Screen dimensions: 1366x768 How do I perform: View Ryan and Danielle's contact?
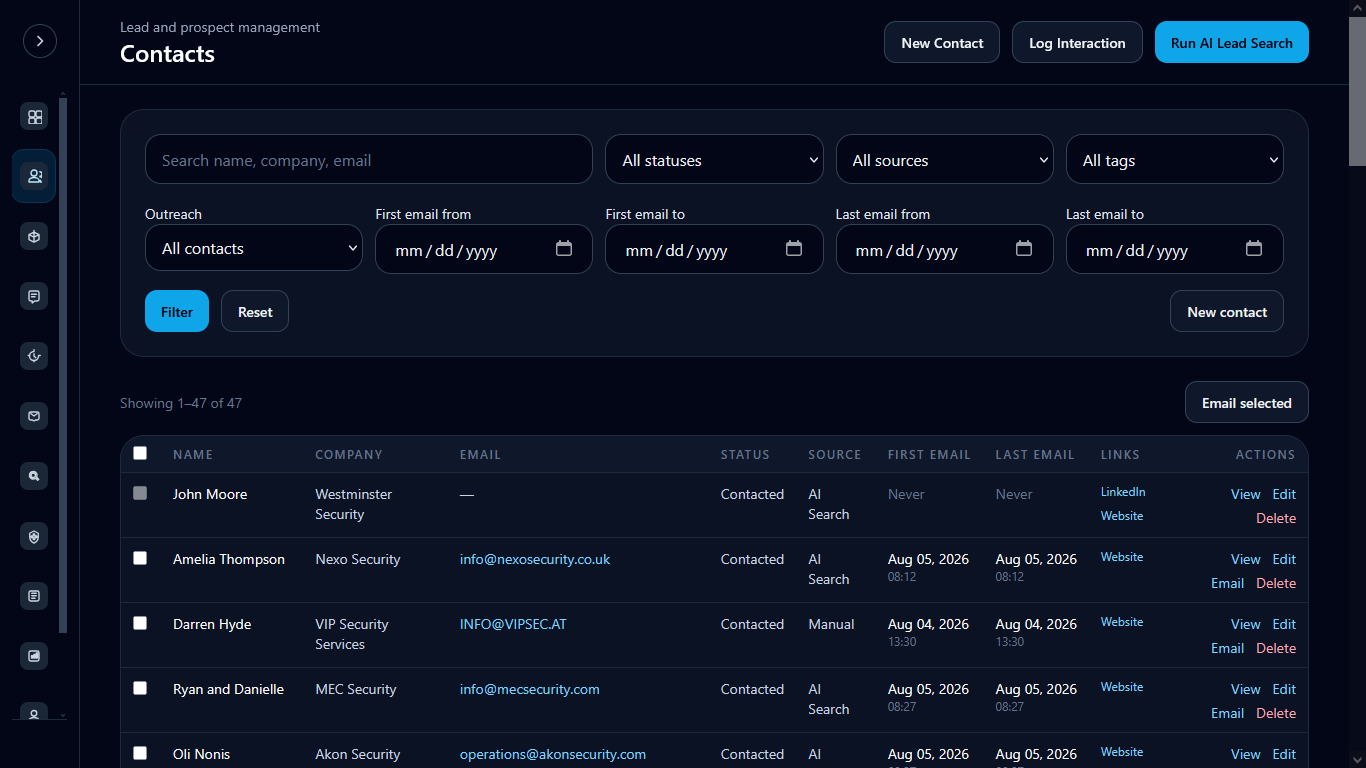click(1246, 689)
